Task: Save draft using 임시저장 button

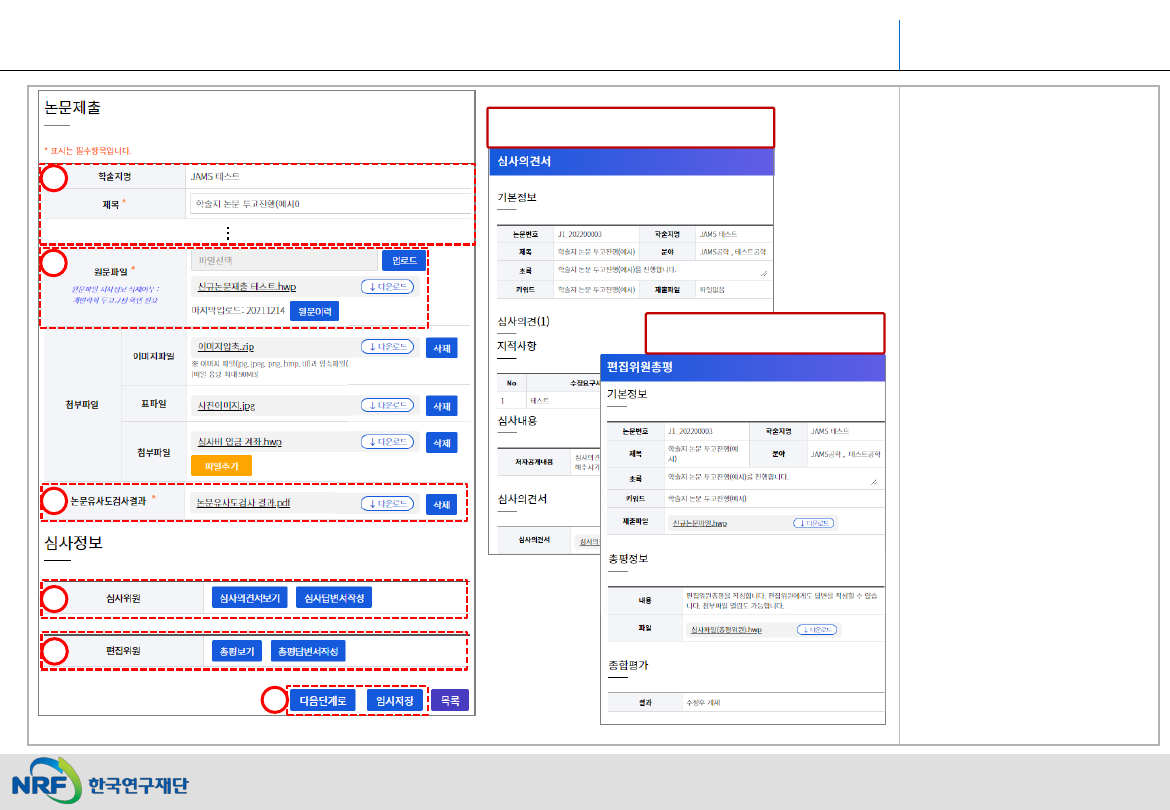Action: coord(395,701)
